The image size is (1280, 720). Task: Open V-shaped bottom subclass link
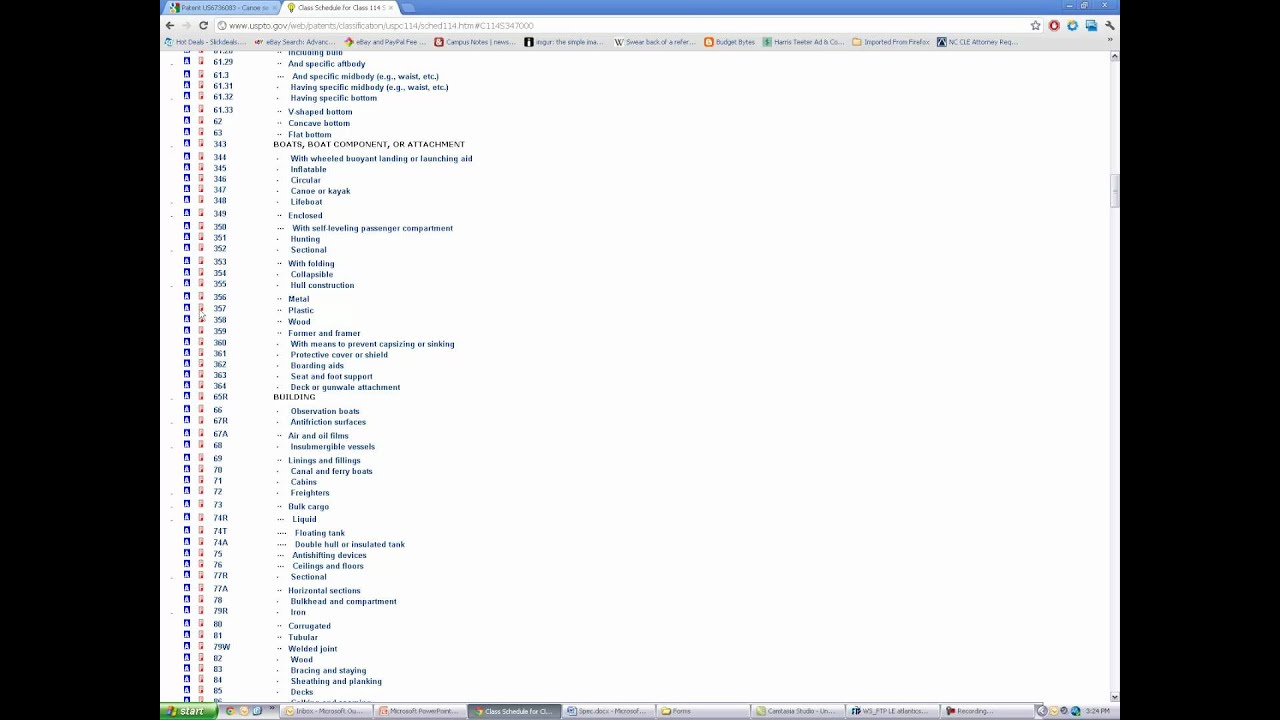click(320, 112)
